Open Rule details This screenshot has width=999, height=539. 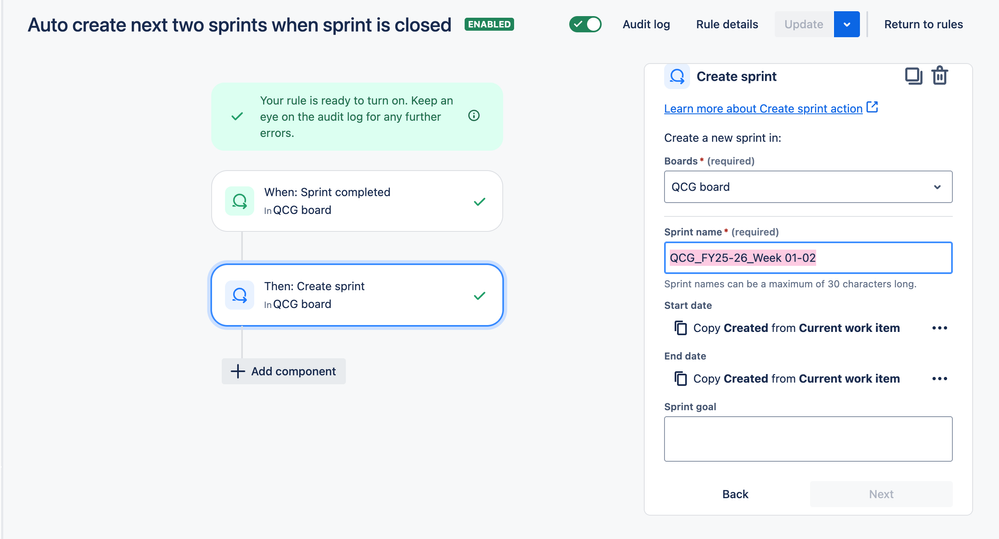click(727, 24)
